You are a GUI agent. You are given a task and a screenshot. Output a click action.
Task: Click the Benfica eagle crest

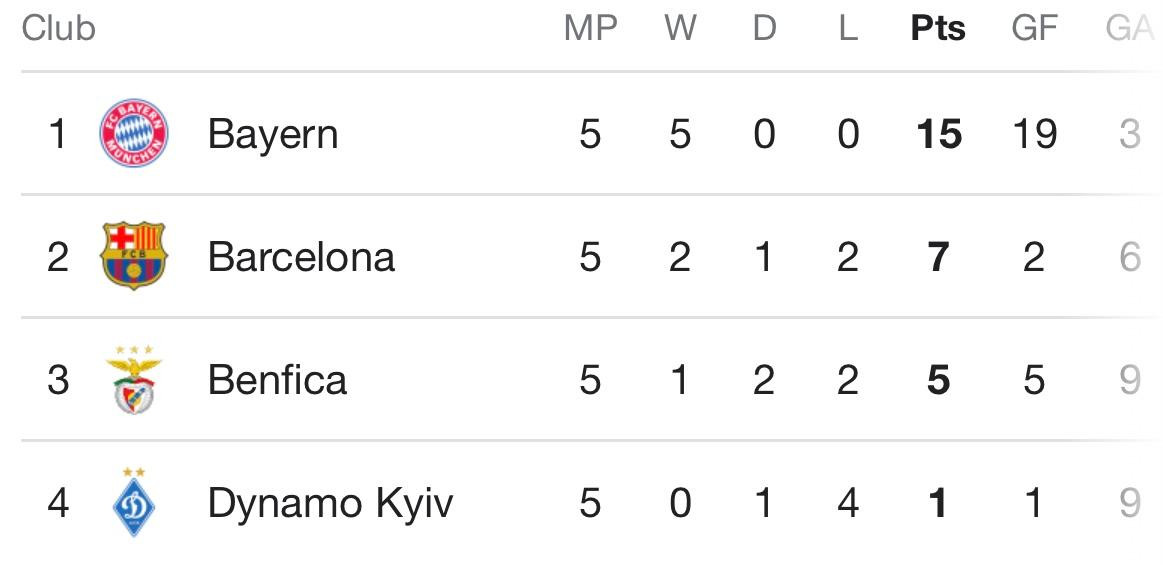134,380
